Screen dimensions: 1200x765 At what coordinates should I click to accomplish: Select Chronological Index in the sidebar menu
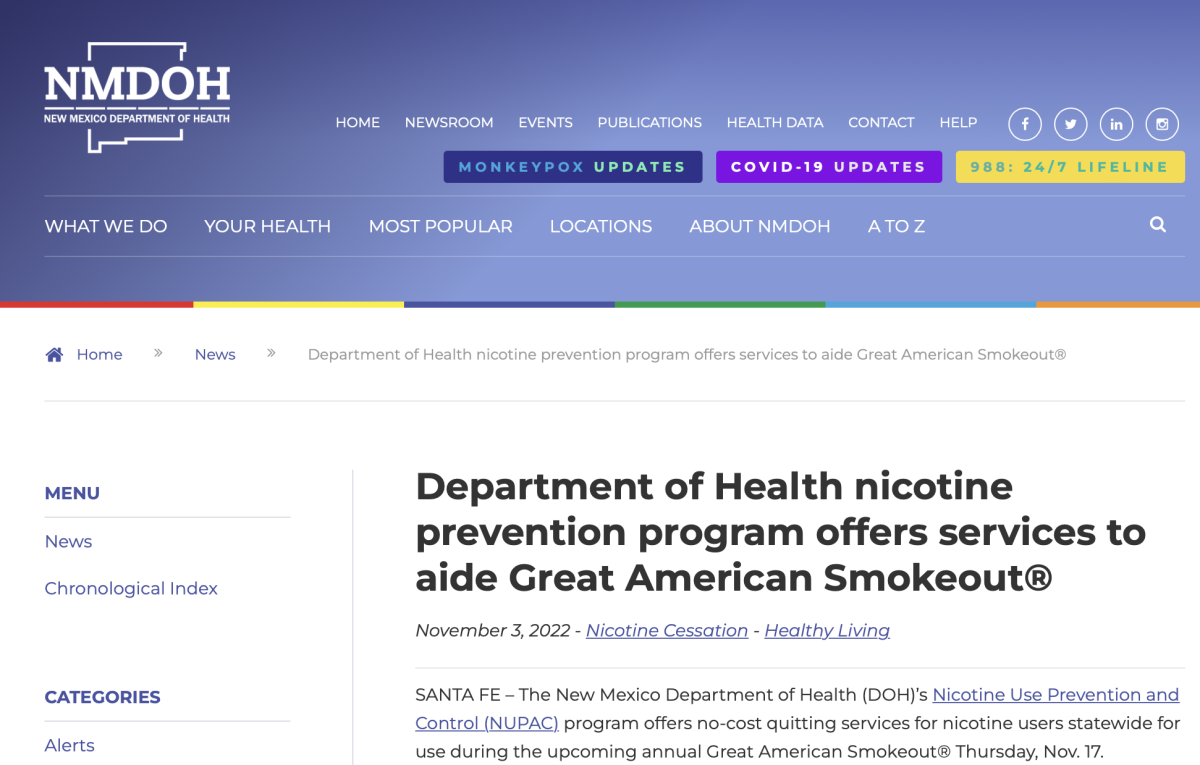click(131, 588)
